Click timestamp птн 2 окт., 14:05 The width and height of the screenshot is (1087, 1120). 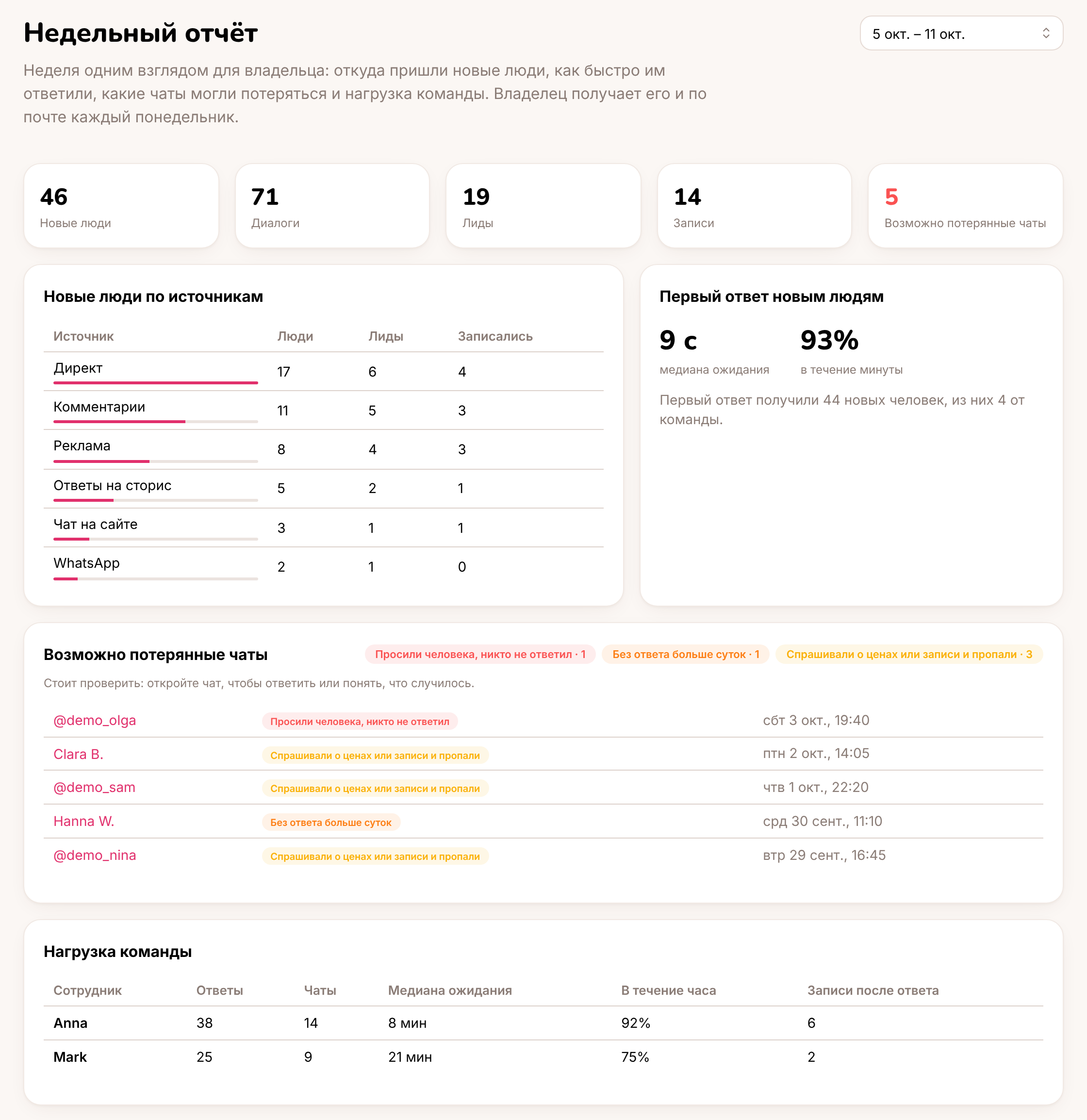[816, 753]
